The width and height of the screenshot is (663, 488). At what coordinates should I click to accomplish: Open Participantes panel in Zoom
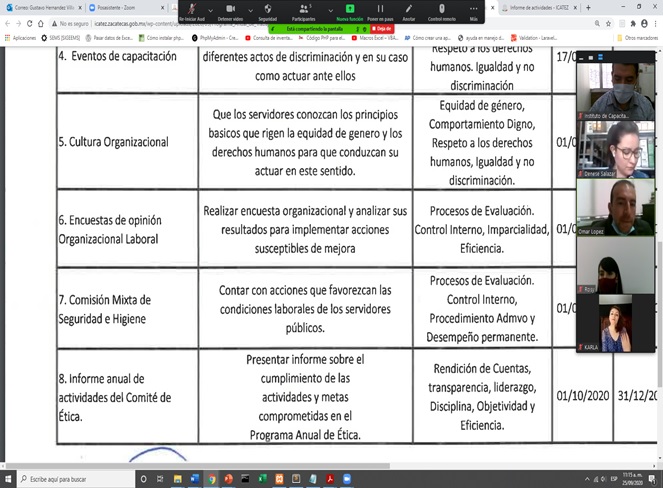304,11
